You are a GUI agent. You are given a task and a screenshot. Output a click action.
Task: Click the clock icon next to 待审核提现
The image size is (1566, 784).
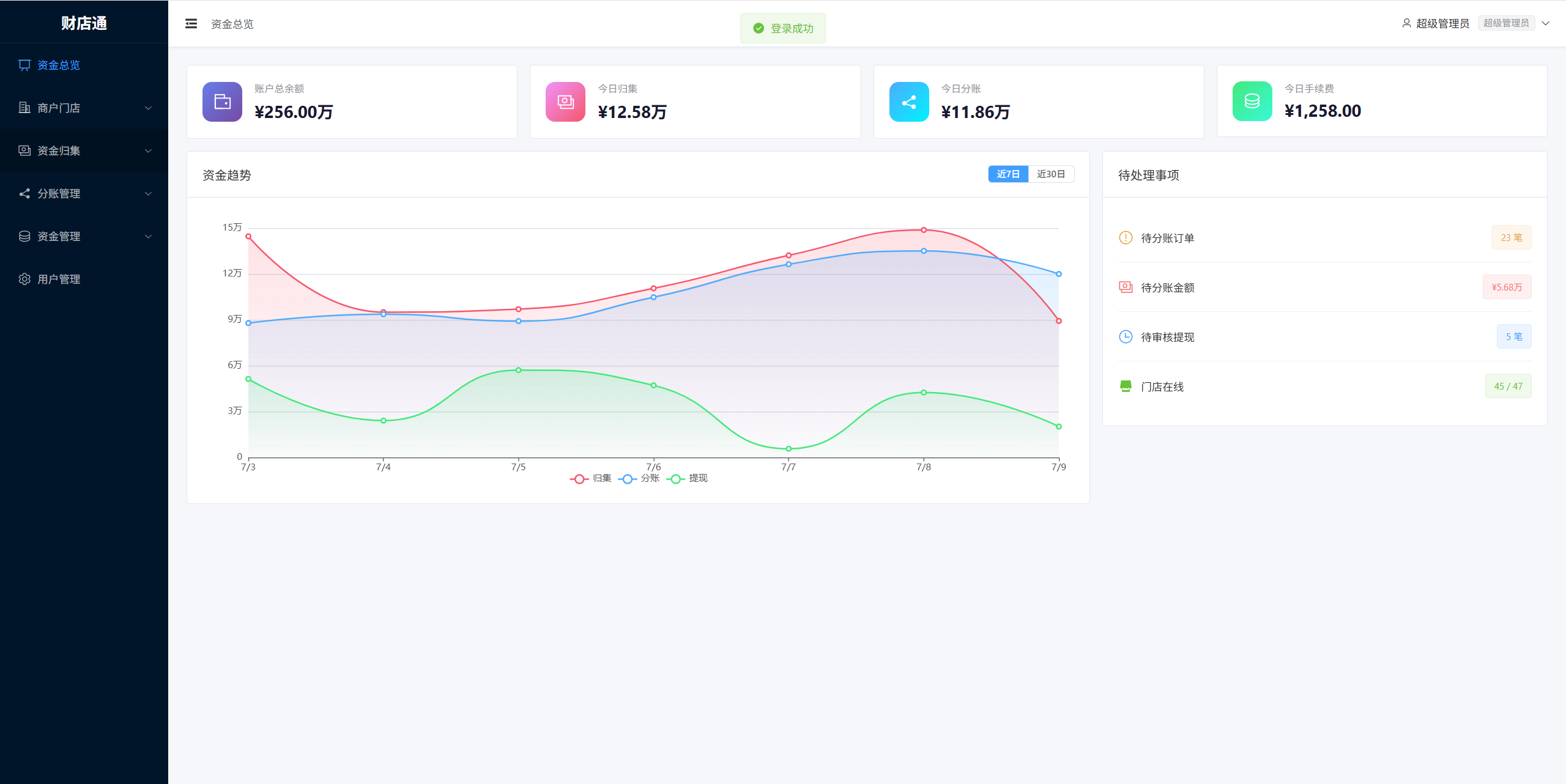1126,336
